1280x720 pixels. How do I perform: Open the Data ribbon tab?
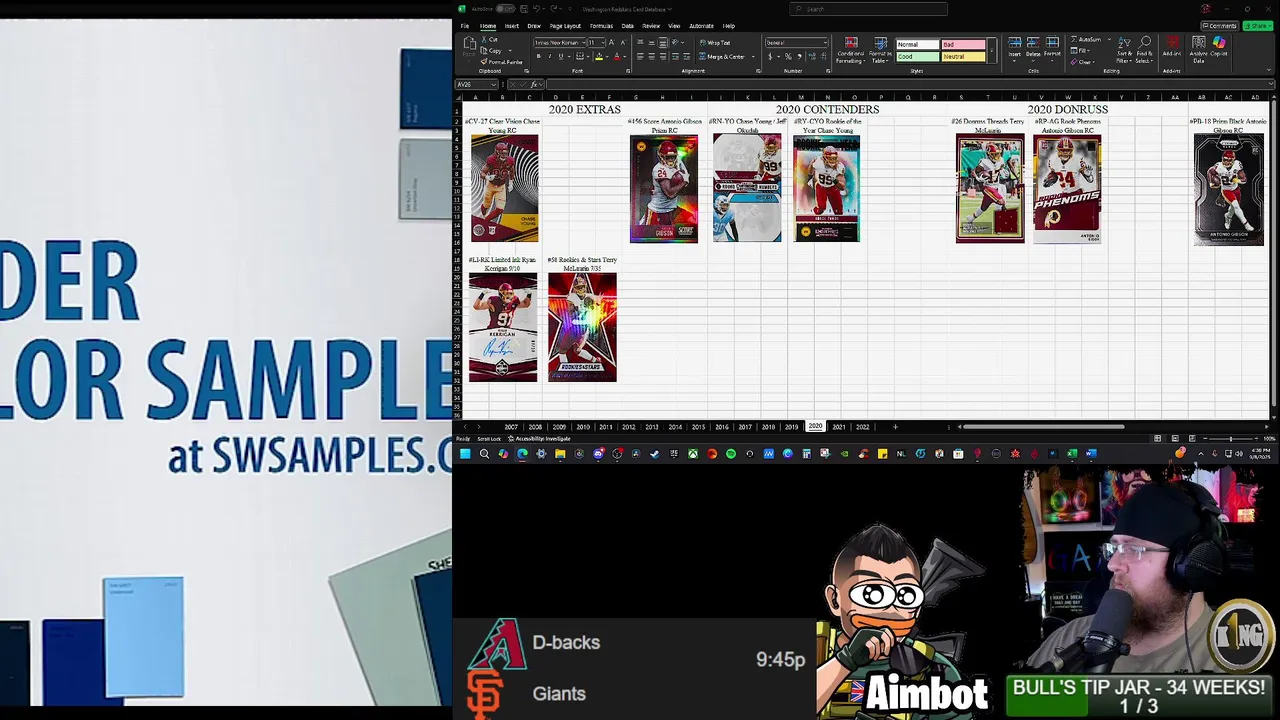coord(627,26)
